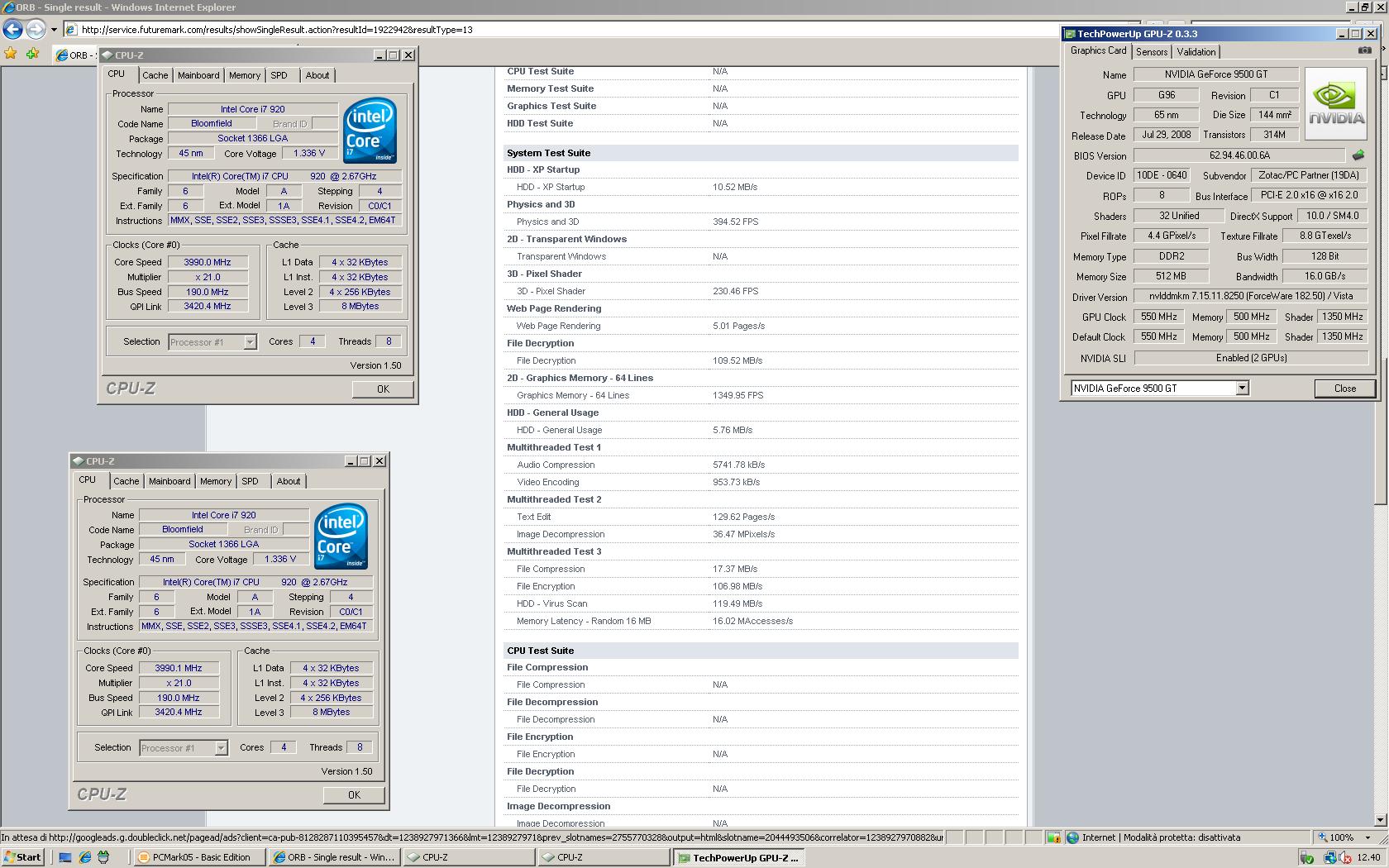The image size is (1389, 868).
Task: Open the recent pages dropdown next to Forward
Action: point(54,30)
